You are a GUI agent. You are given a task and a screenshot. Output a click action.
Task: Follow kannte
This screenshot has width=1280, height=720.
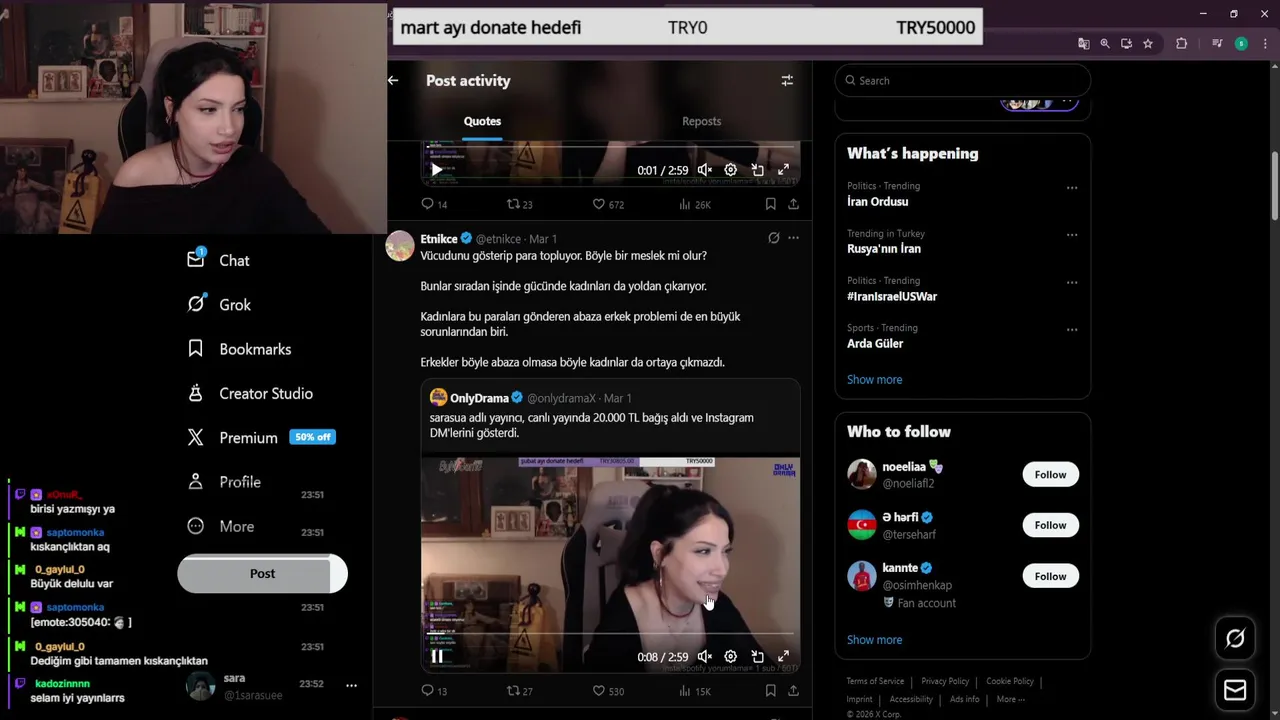1050,576
